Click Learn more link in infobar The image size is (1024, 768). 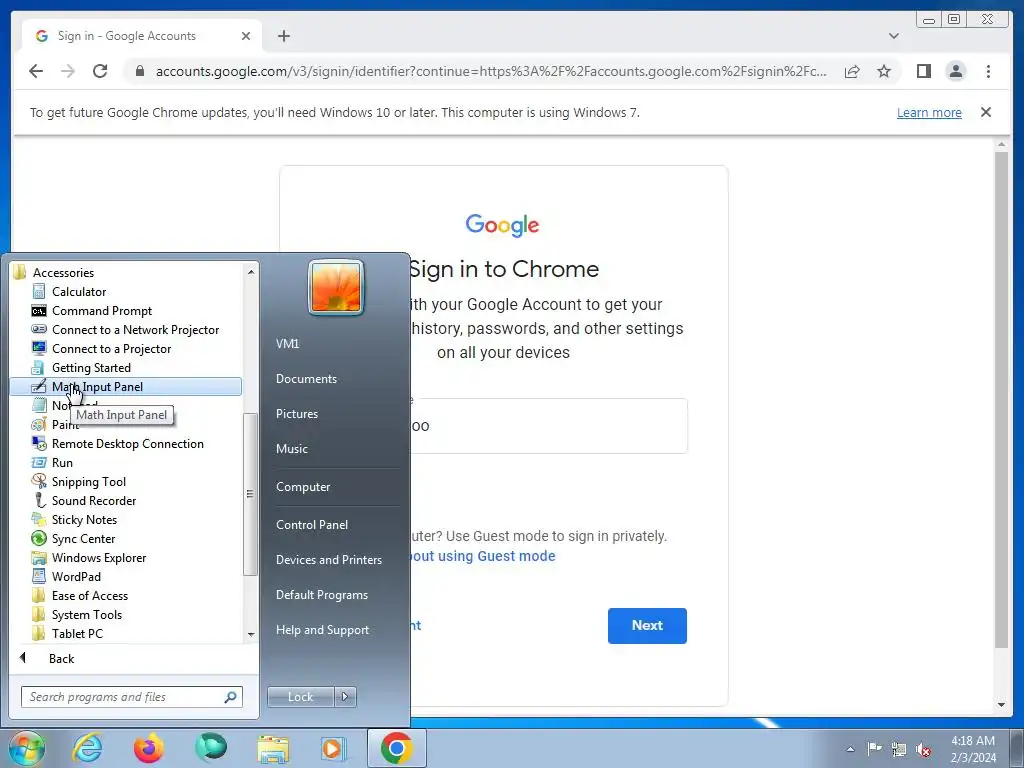(929, 112)
